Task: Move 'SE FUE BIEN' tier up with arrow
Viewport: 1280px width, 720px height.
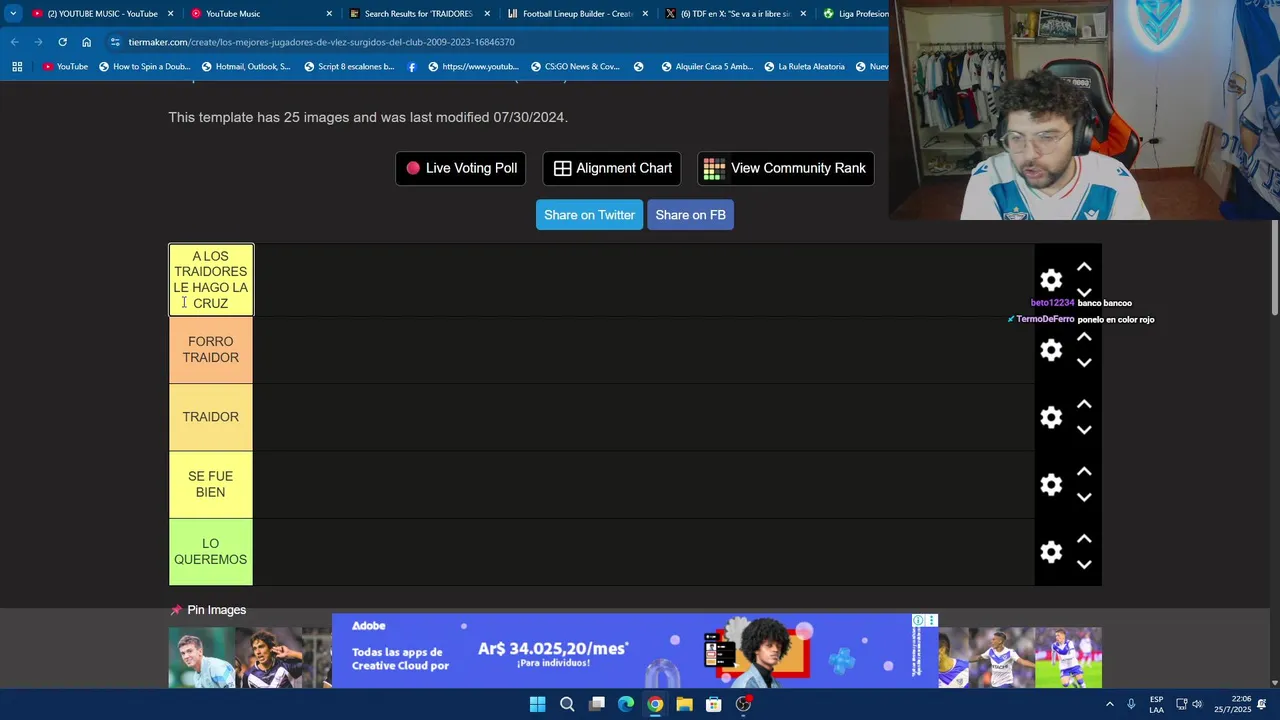Action: point(1084,472)
